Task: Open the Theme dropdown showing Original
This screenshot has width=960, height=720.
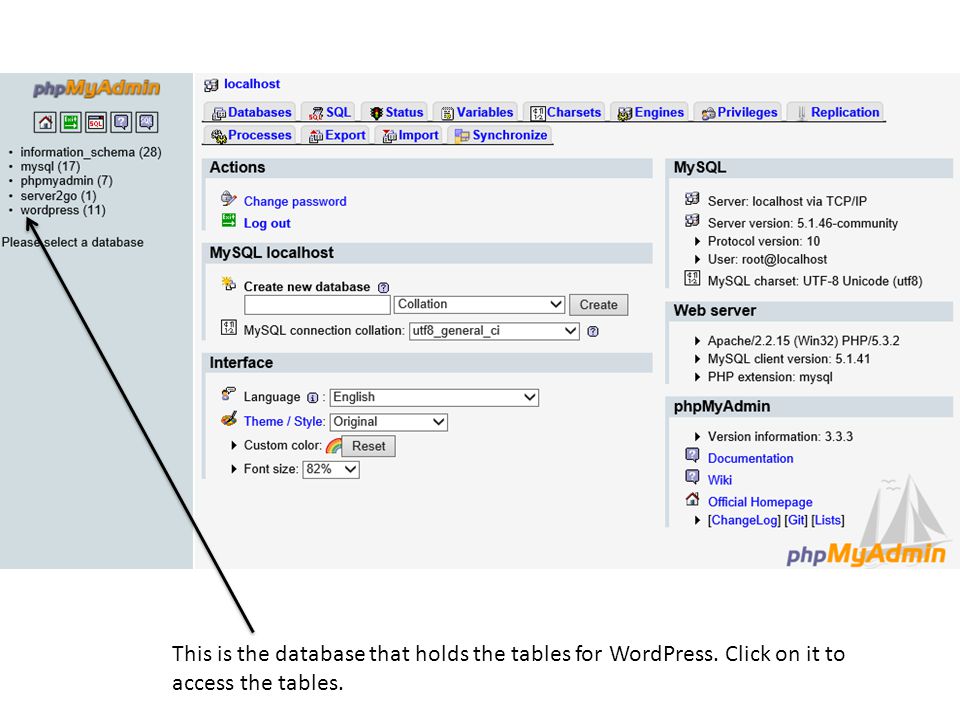Action: pos(389,422)
